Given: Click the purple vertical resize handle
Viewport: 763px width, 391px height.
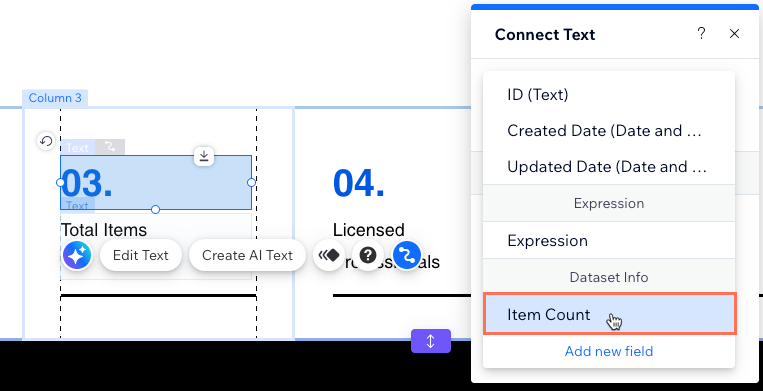Looking at the screenshot, I should pos(431,341).
